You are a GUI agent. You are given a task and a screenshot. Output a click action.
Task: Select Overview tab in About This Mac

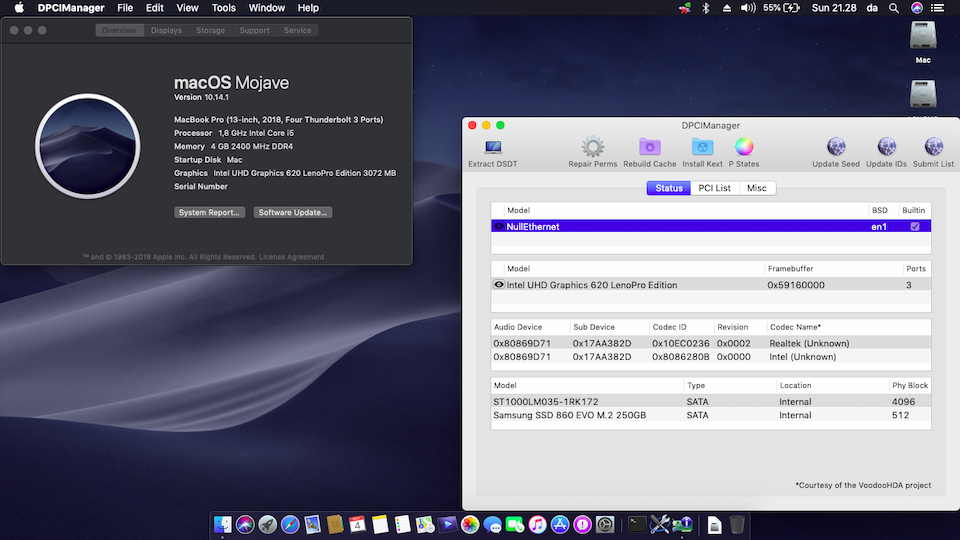click(x=119, y=30)
